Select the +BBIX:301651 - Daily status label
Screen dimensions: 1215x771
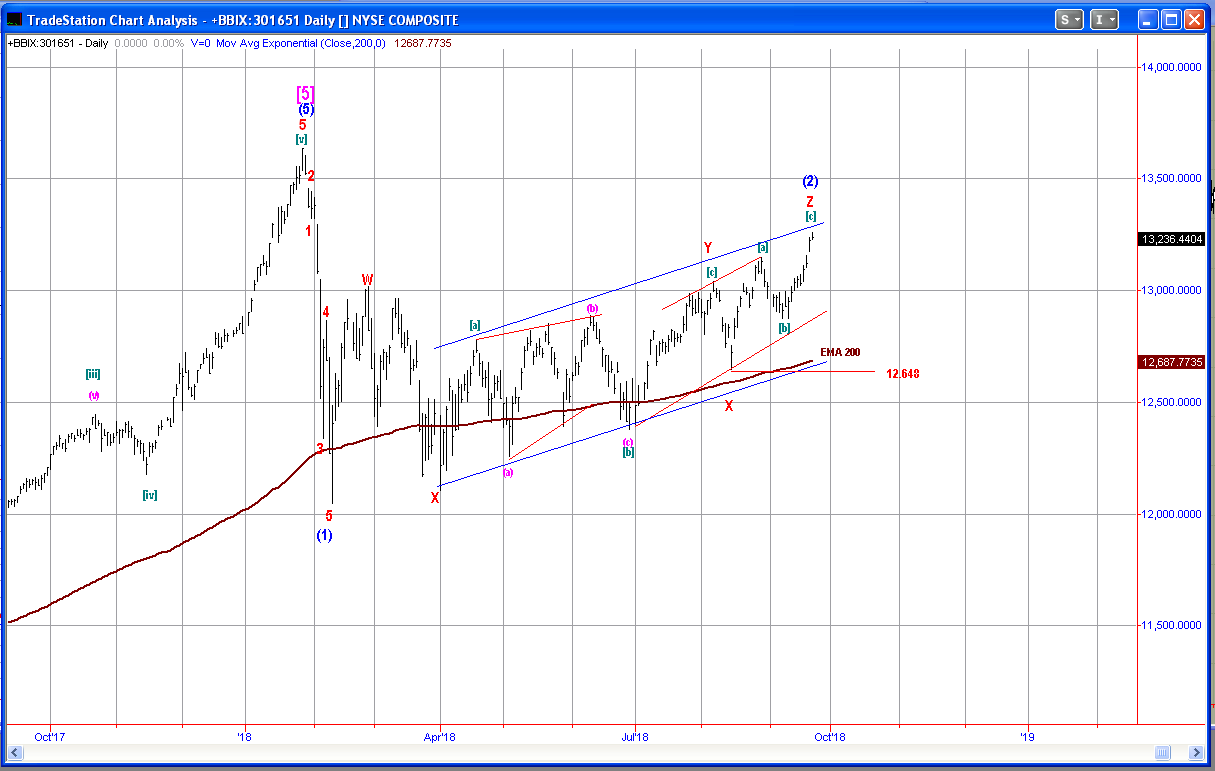coord(58,43)
